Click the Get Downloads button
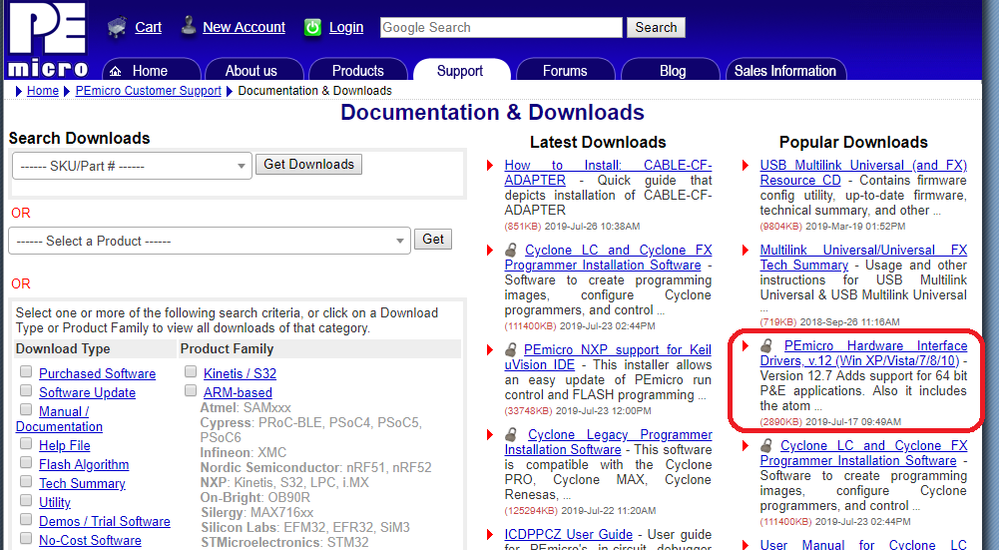The height and width of the screenshot is (550, 999). [x=309, y=164]
